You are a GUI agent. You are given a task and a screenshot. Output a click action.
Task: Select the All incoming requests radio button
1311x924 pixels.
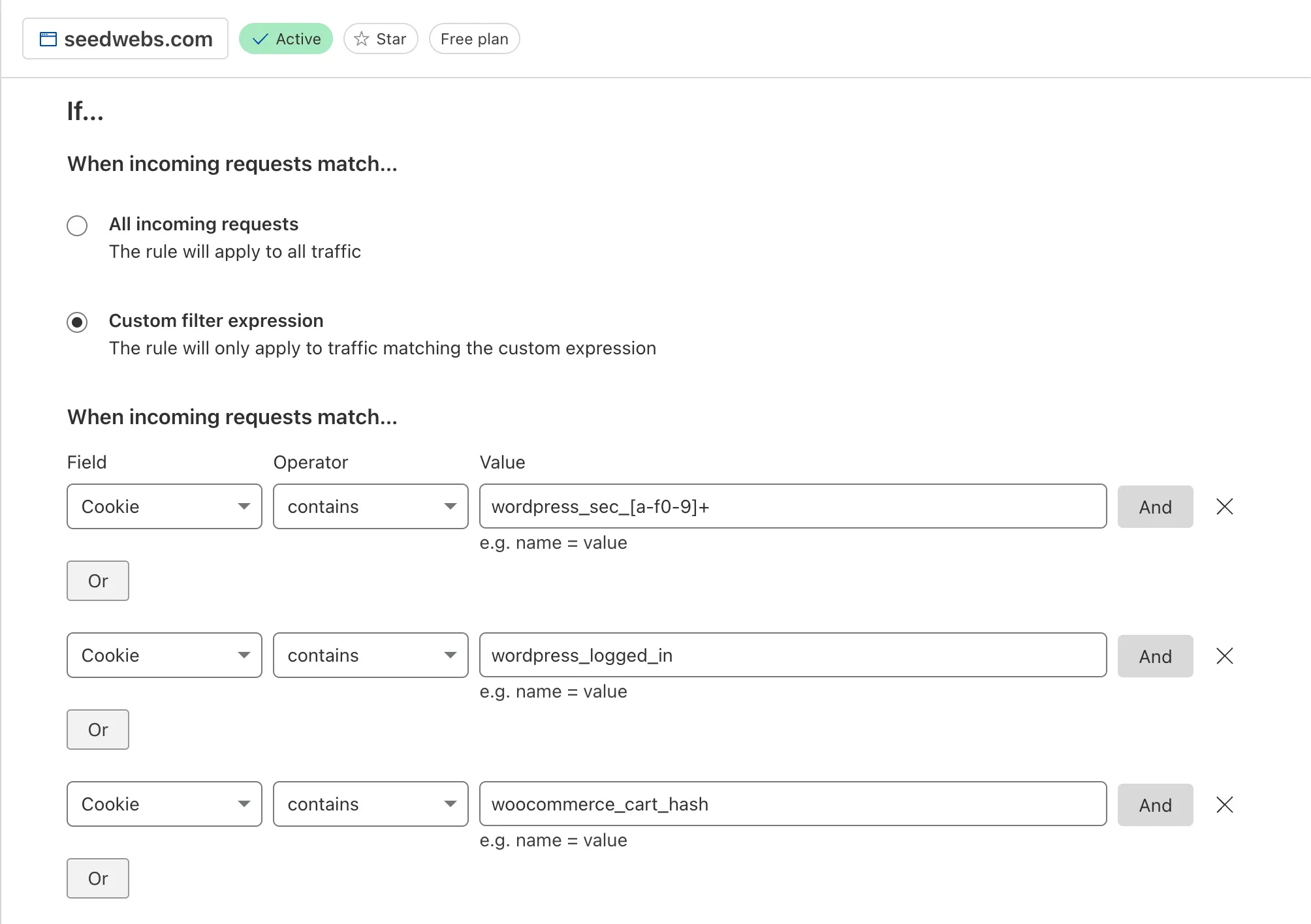78,224
